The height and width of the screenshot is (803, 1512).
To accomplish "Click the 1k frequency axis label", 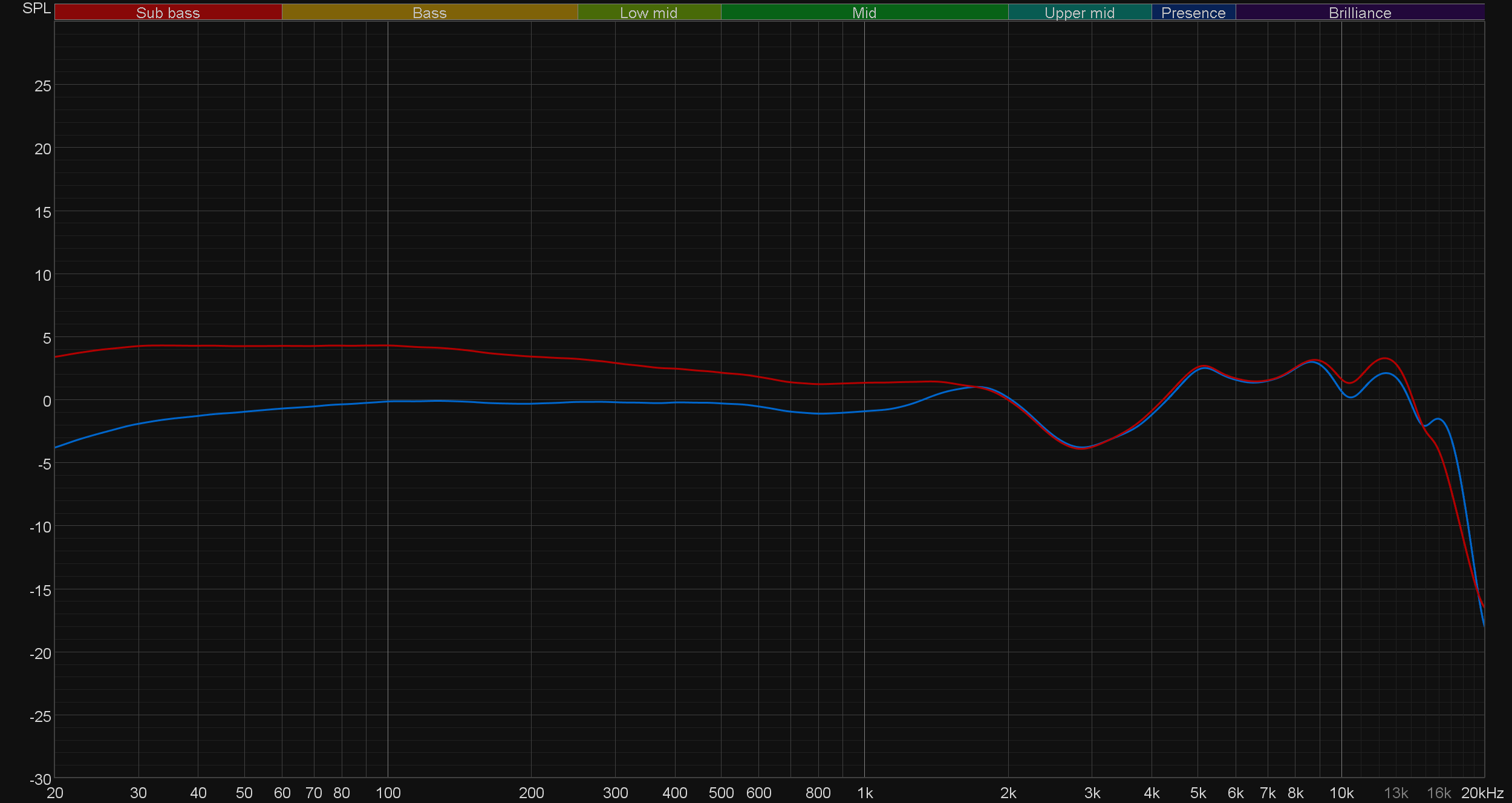I will click(865, 793).
